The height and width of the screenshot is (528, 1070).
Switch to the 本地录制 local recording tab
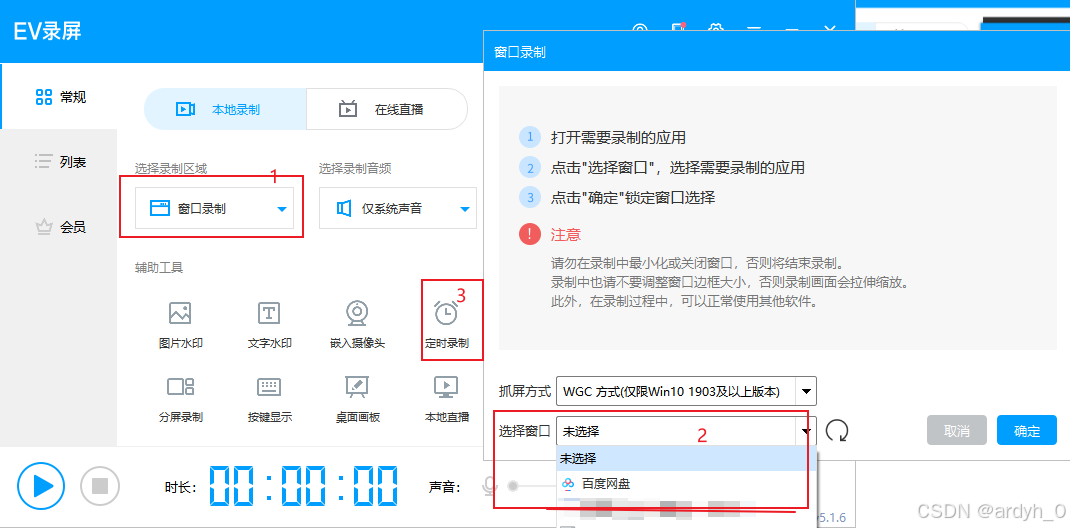[x=225, y=109]
